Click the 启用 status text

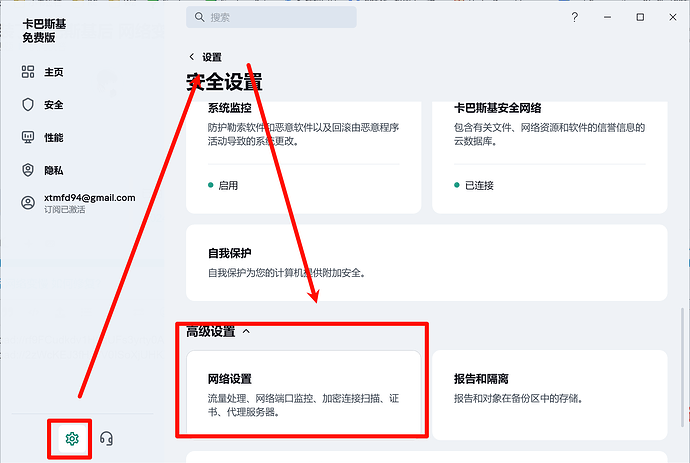(228, 186)
